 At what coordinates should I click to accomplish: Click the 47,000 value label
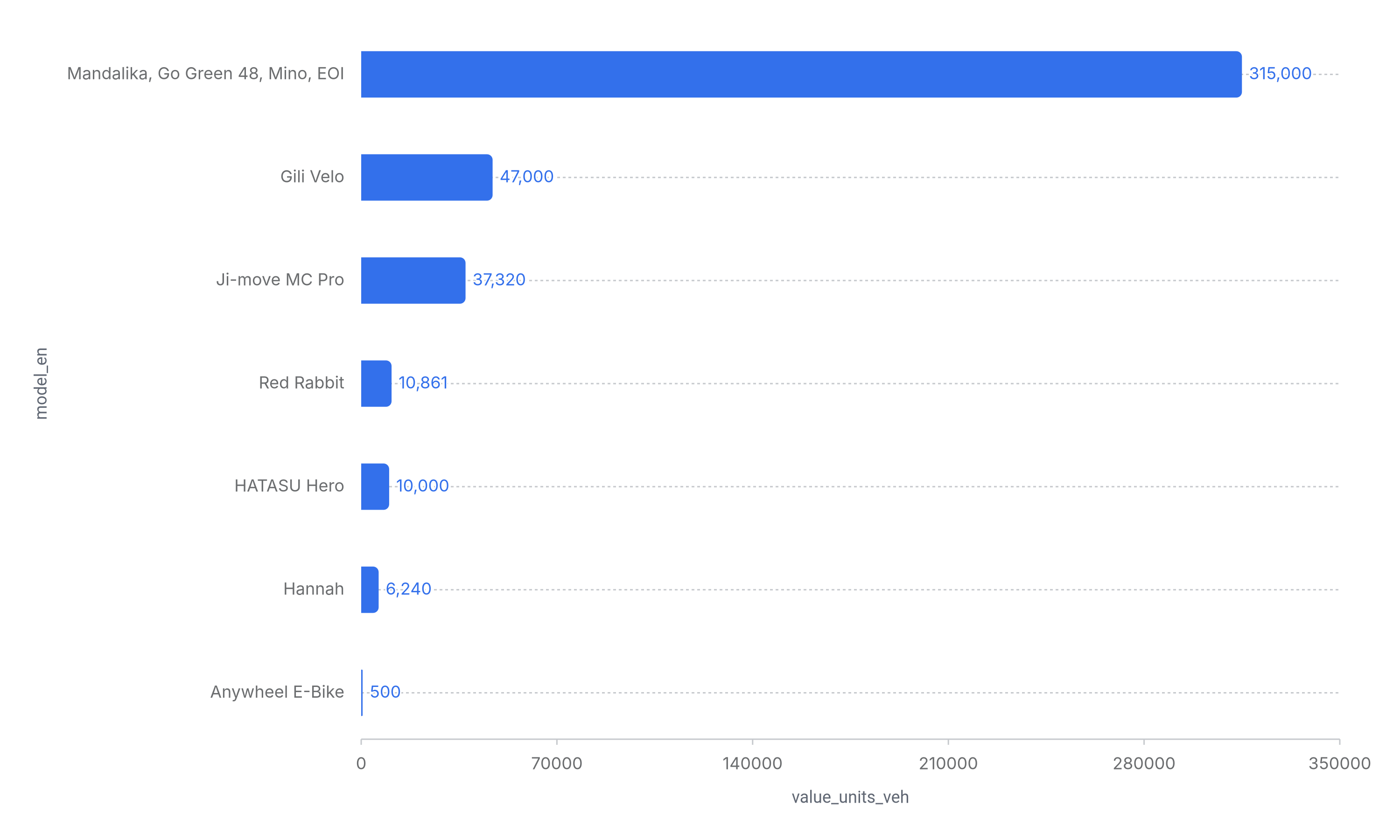pos(526,176)
